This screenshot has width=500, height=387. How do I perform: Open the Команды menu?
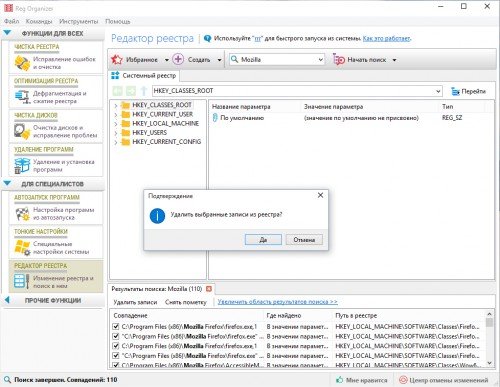tap(39, 21)
